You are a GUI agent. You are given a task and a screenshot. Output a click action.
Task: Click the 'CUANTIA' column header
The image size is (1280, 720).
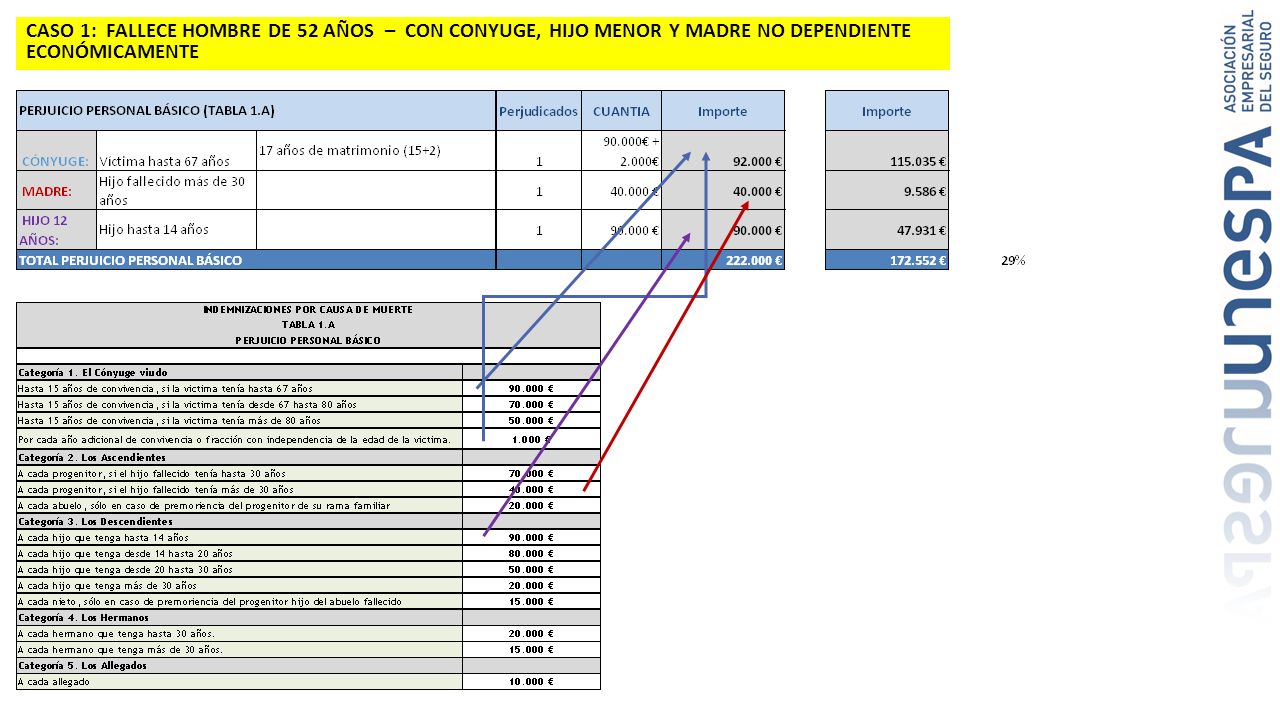click(x=621, y=111)
